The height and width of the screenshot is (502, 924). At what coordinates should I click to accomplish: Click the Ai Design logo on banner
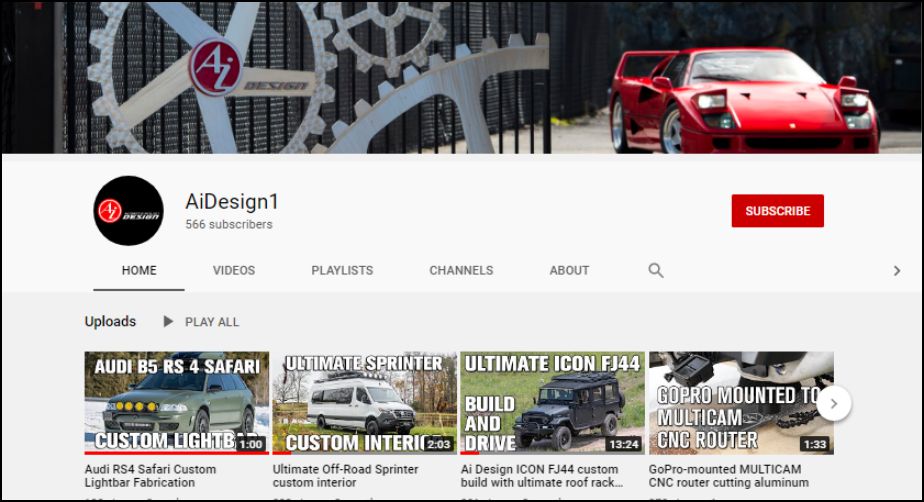217,68
